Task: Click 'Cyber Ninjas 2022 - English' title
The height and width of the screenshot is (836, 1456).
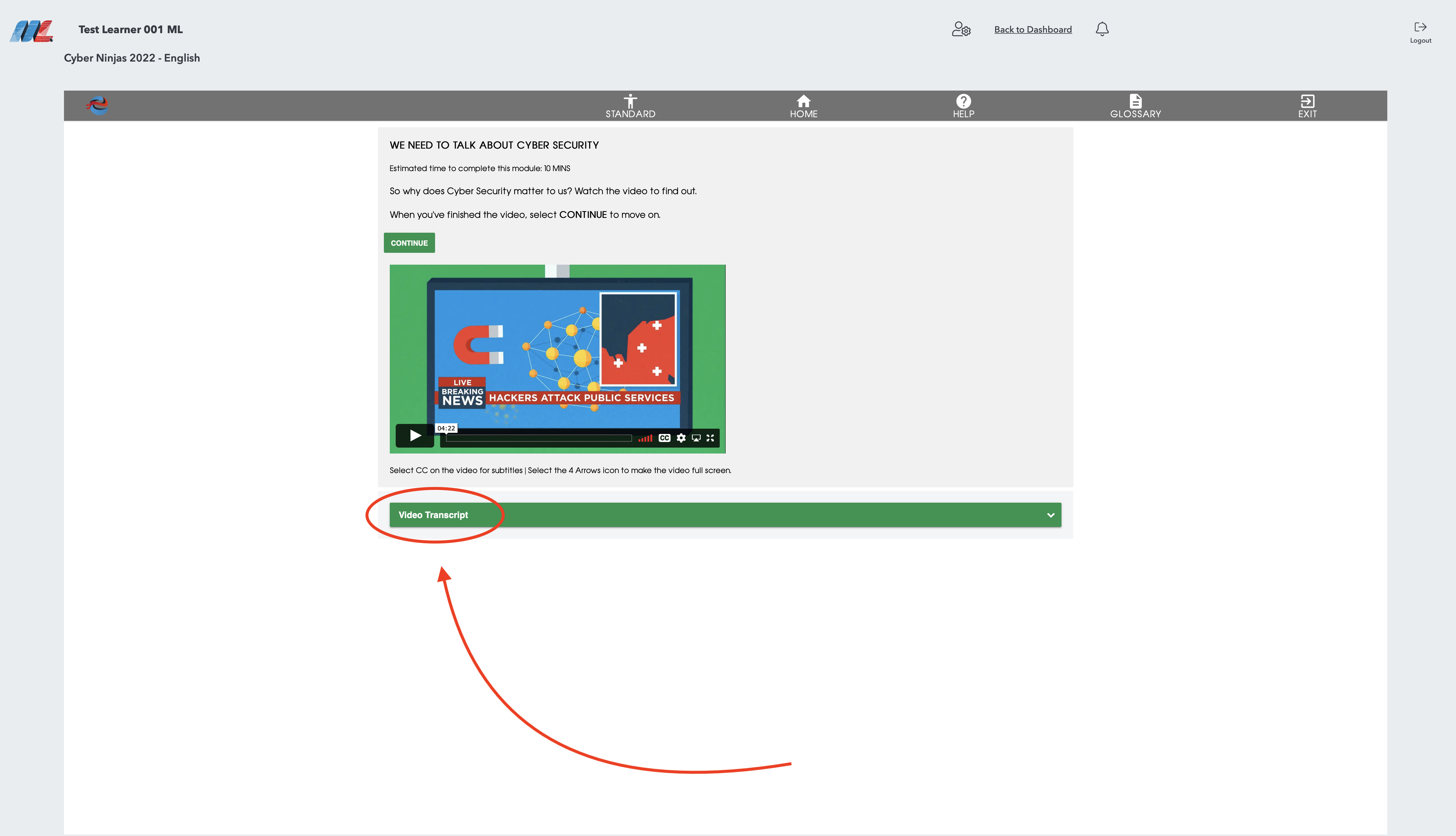Action: click(x=132, y=58)
